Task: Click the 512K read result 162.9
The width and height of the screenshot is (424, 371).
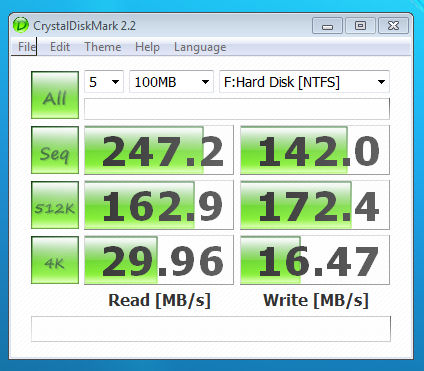Action: (159, 205)
